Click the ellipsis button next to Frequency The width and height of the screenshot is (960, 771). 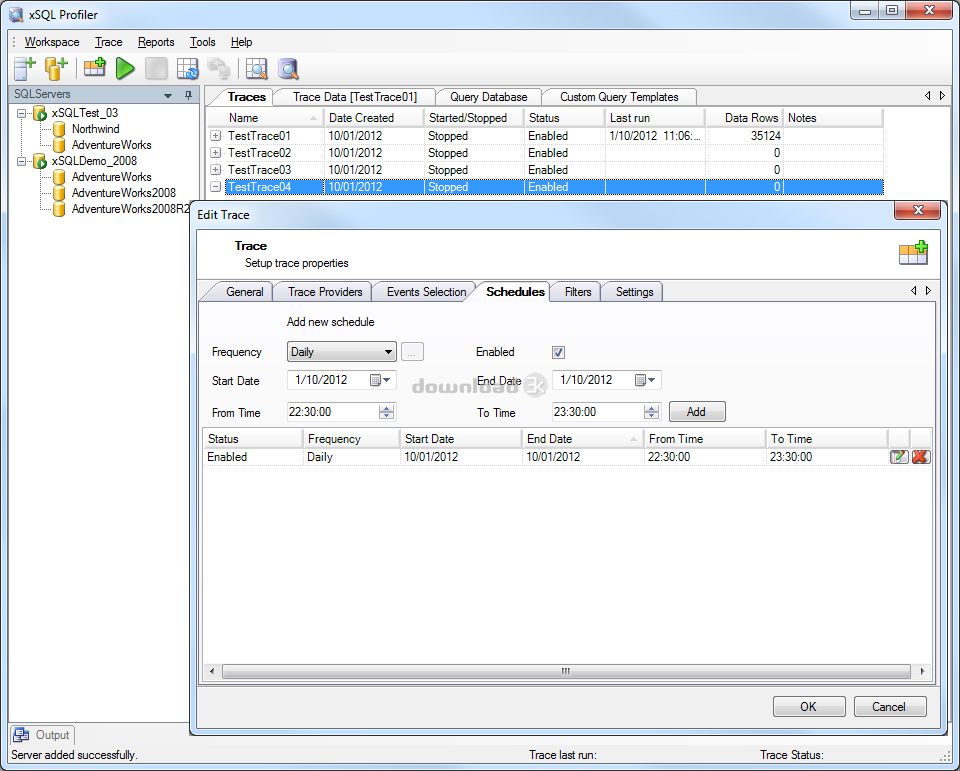tap(412, 352)
